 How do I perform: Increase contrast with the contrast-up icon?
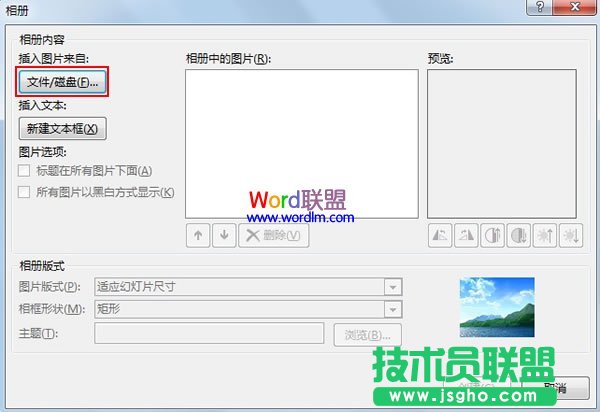point(492,235)
